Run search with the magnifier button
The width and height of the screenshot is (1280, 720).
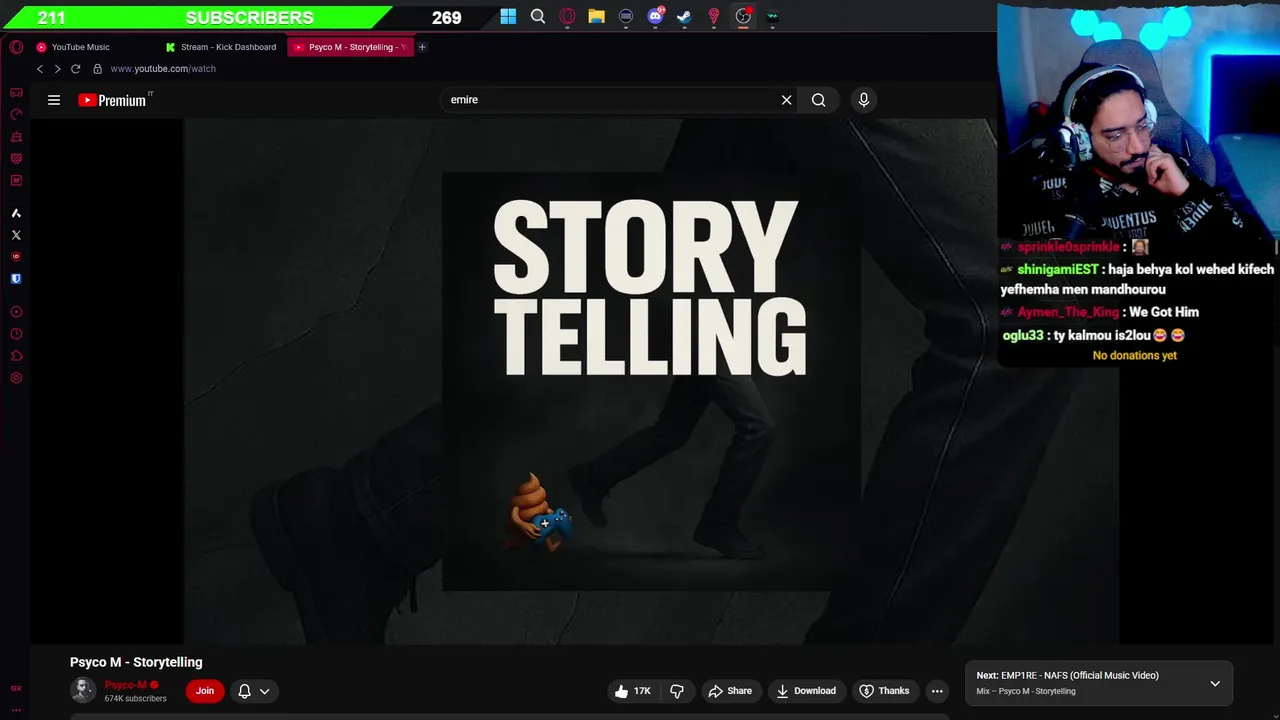pos(819,100)
